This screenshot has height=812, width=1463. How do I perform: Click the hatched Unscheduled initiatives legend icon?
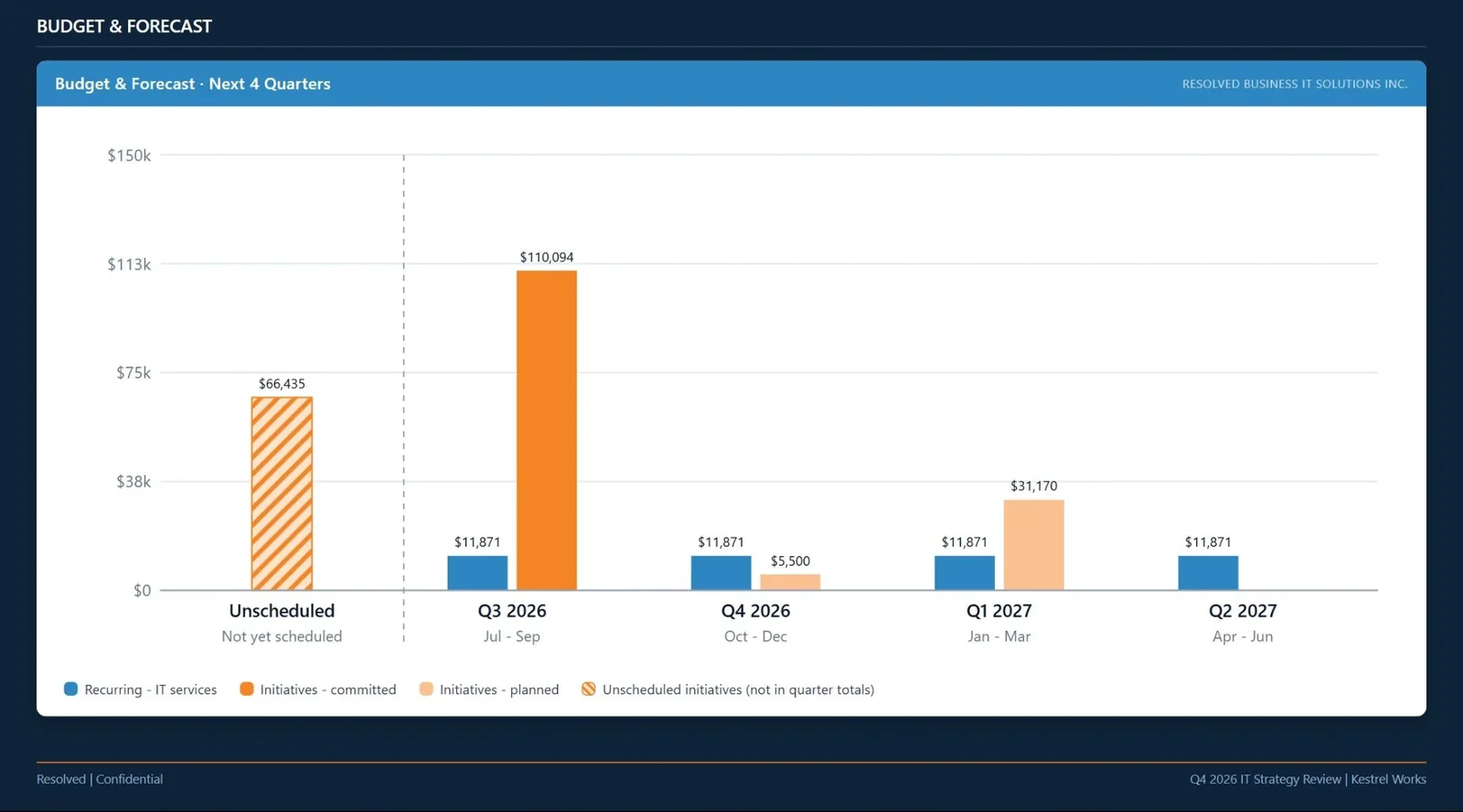click(x=589, y=689)
